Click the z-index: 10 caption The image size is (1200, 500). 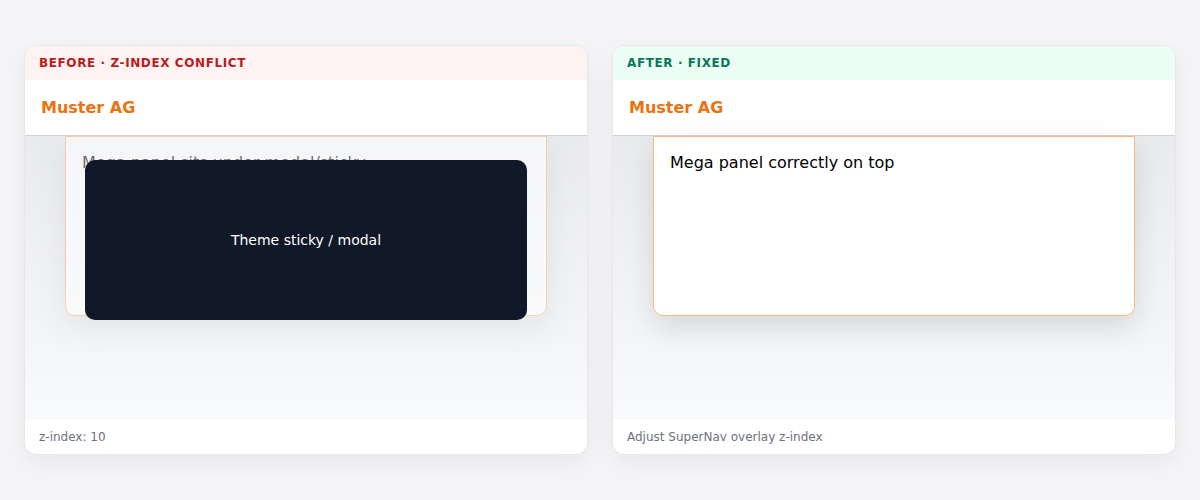[72, 437]
